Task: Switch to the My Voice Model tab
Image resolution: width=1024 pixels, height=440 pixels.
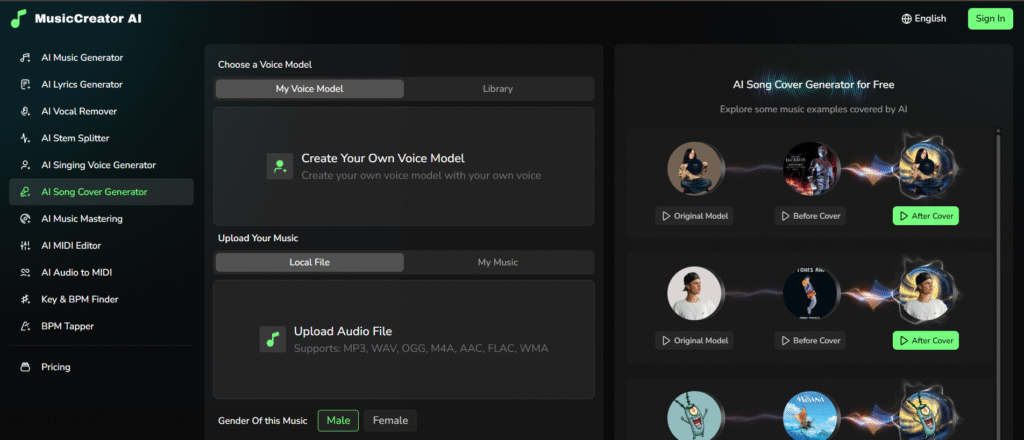Action: (310, 89)
